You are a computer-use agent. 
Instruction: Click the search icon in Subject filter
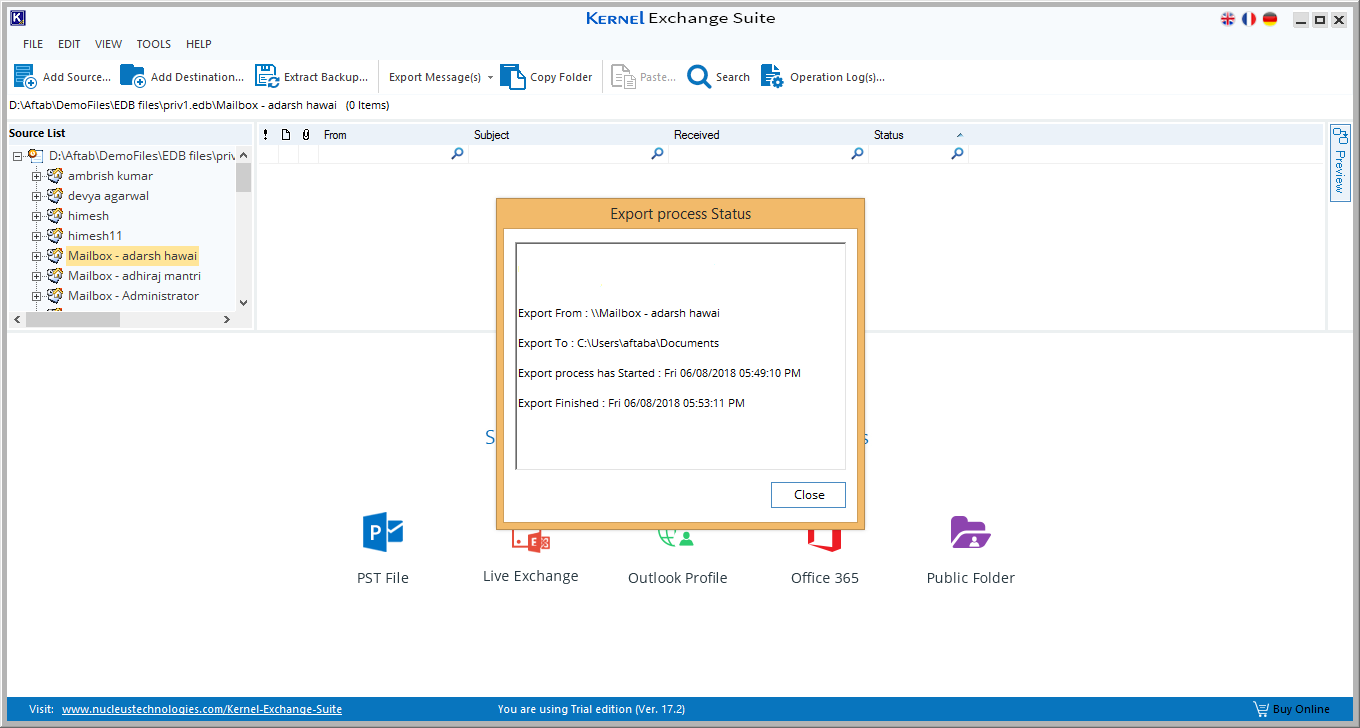coord(657,154)
